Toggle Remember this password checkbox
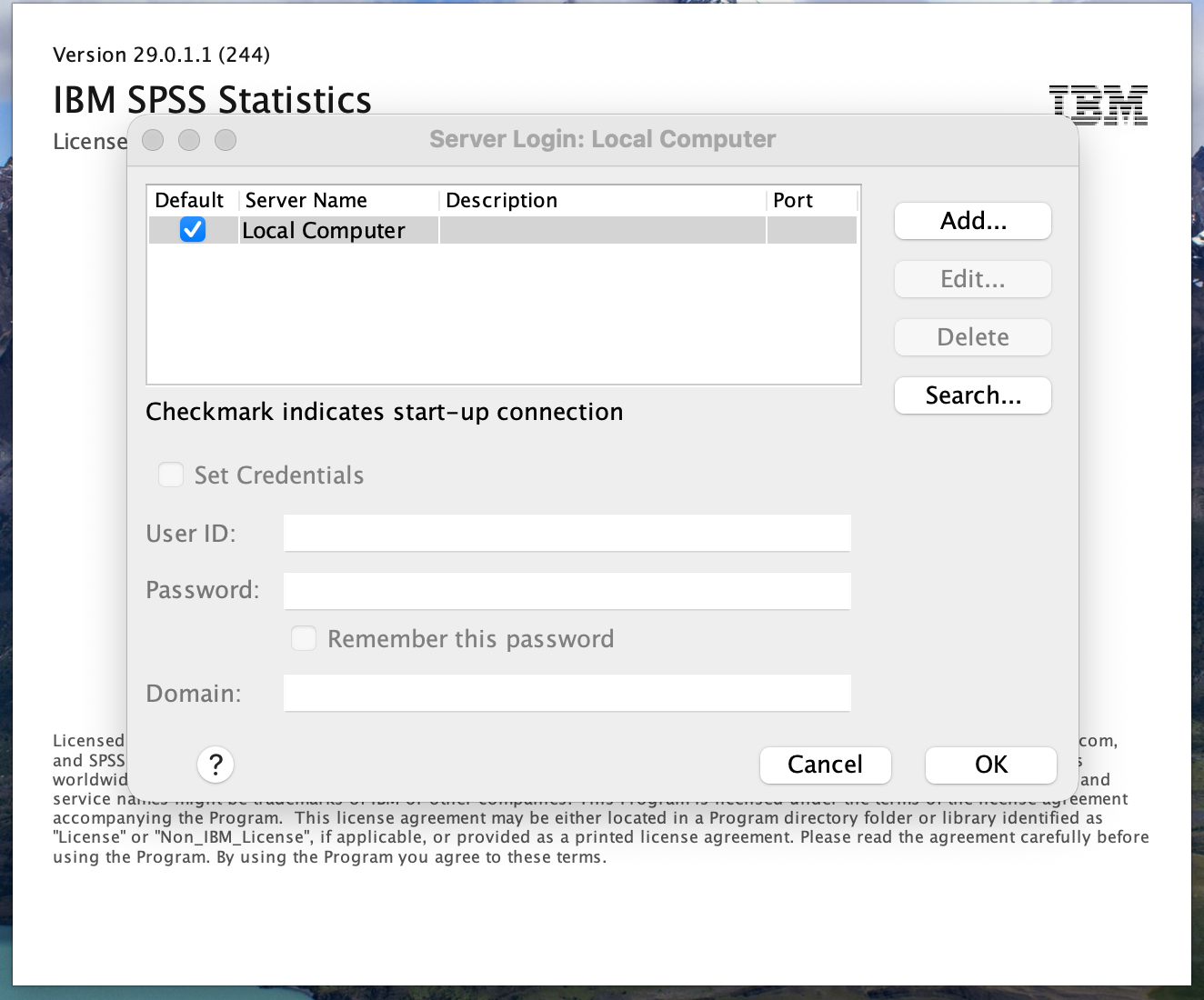This screenshot has width=1204, height=1000. click(x=304, y=638)
